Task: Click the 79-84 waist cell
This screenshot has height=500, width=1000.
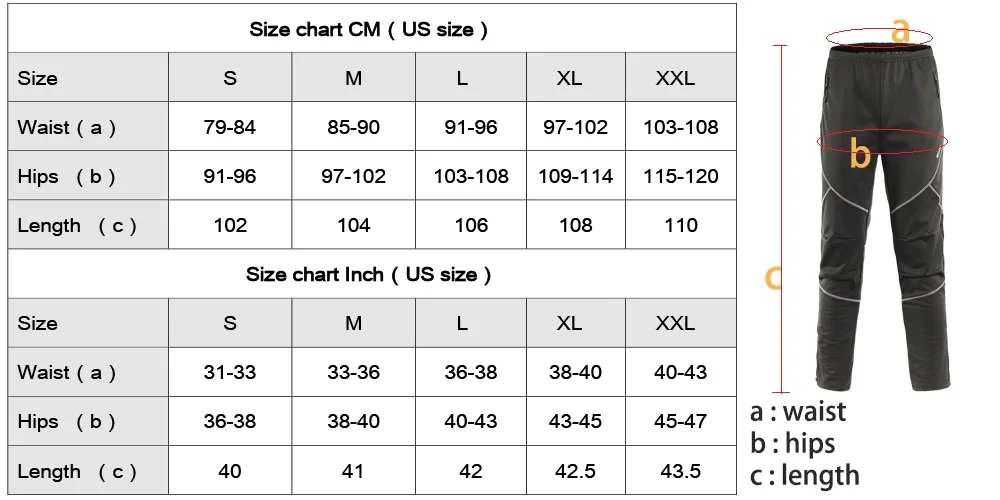Action: (230, 127)
